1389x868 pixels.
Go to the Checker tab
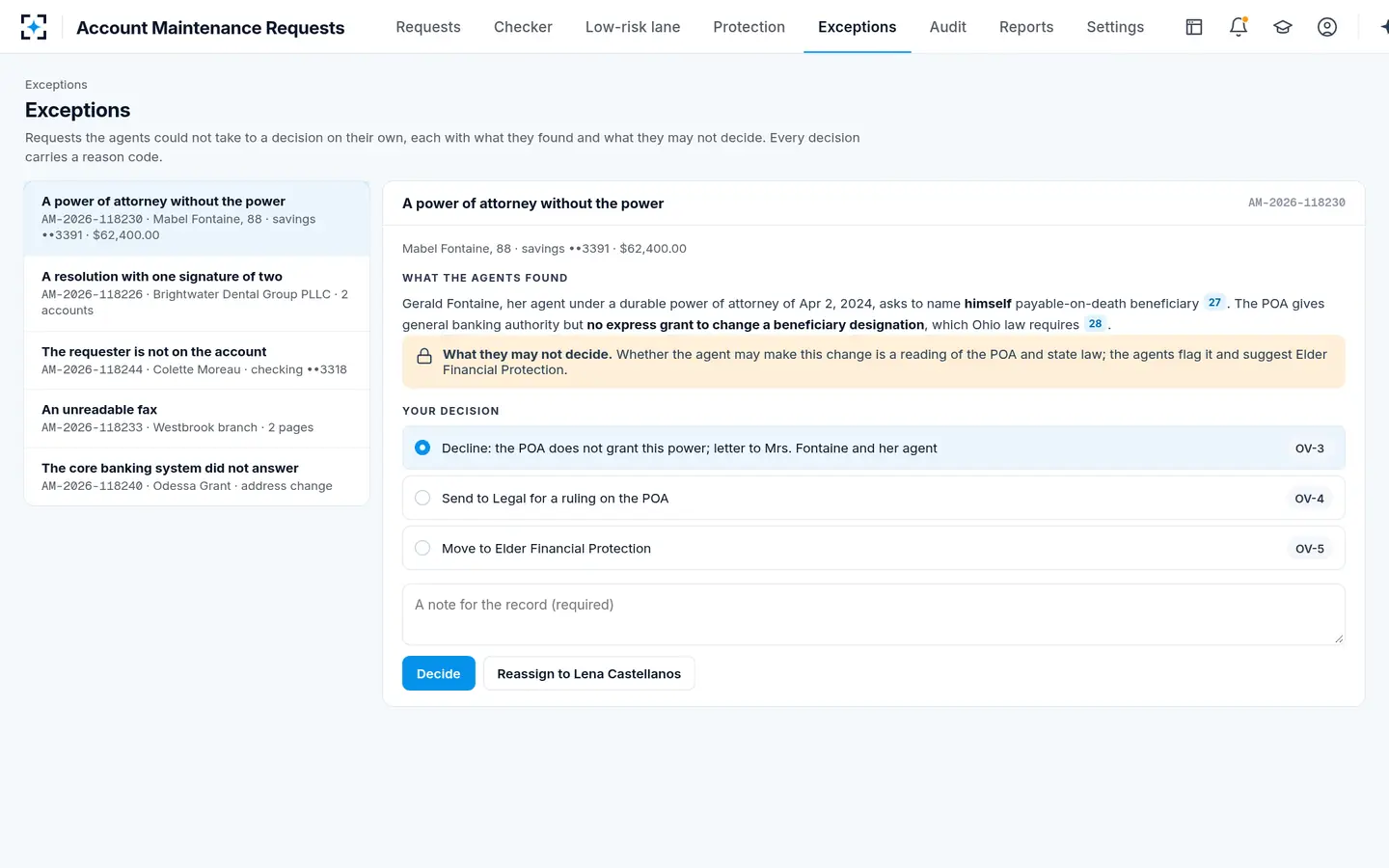(523, 27)
